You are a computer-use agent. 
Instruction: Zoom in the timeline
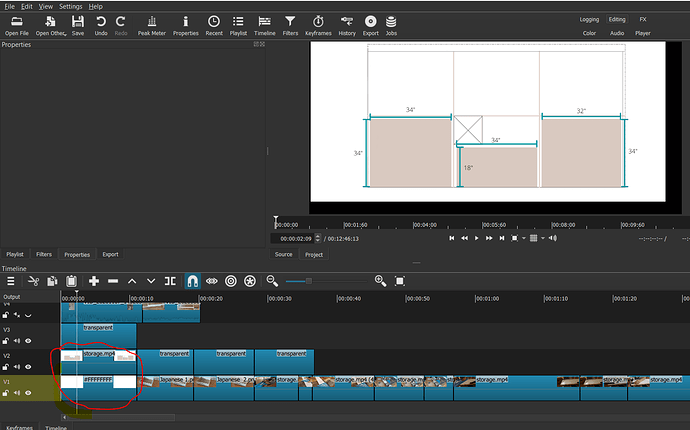pyautogui.click(x=381, y=281)
